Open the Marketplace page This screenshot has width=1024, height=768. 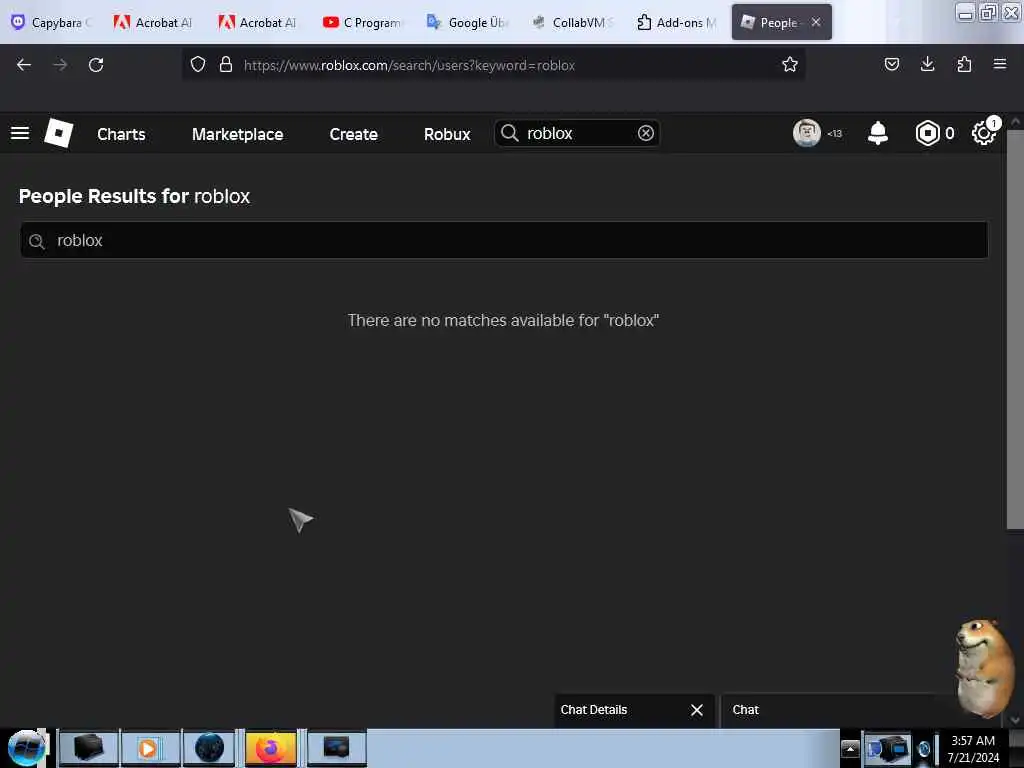click(237, 134)
